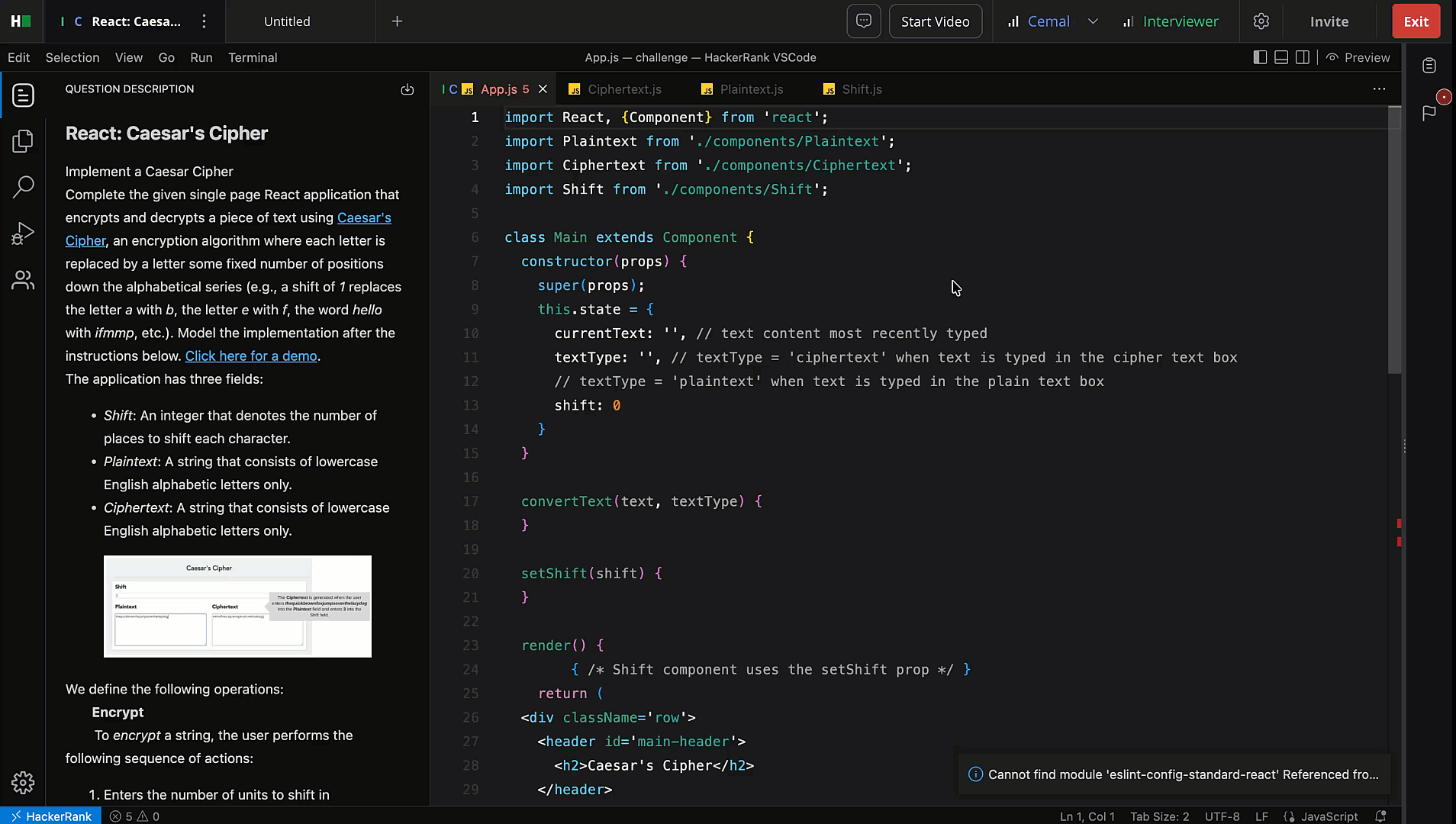Switch to the Ciphertext.js tab
1456x824 pixels.
(623, 89)
